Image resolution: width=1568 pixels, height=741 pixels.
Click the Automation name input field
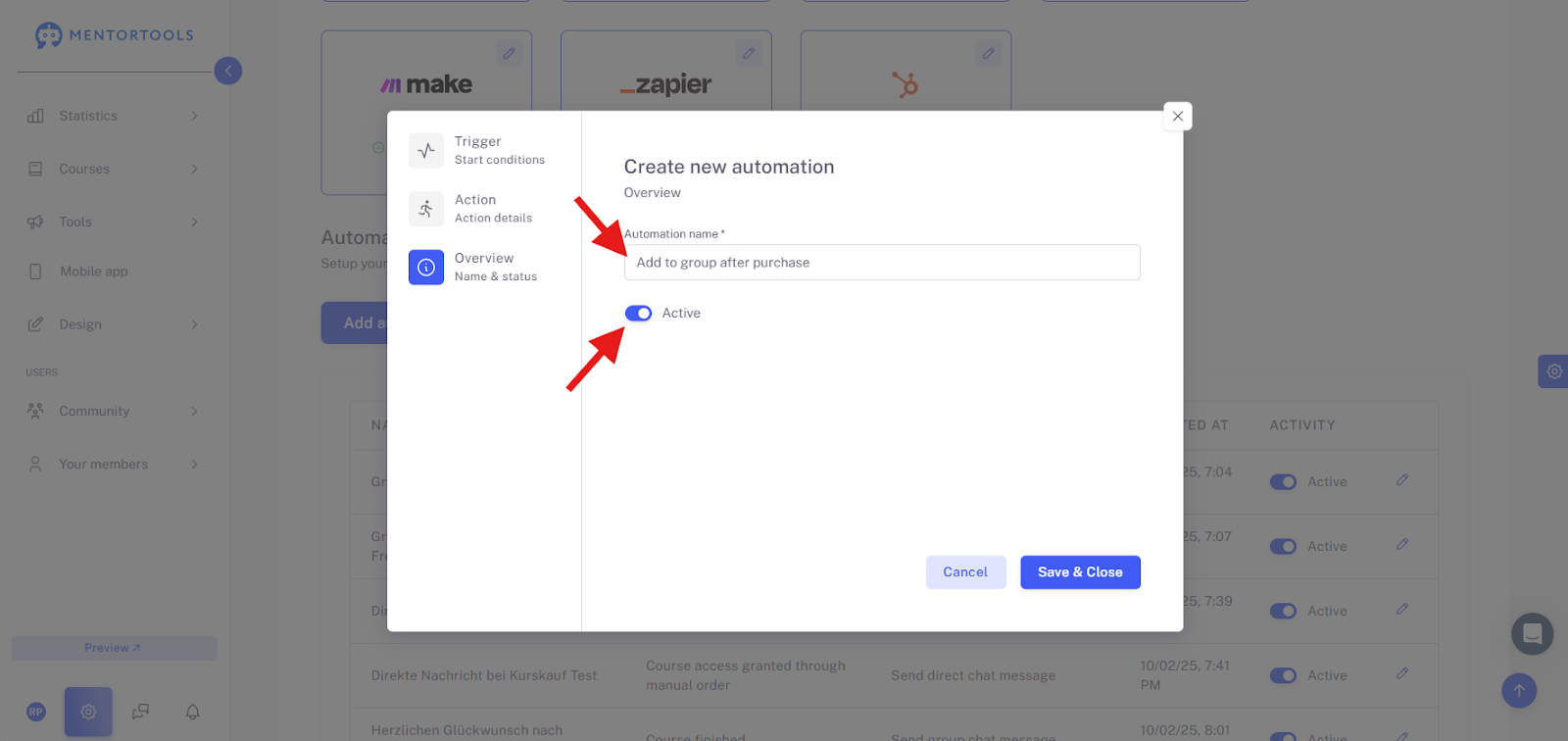click(x=882, y=263)
